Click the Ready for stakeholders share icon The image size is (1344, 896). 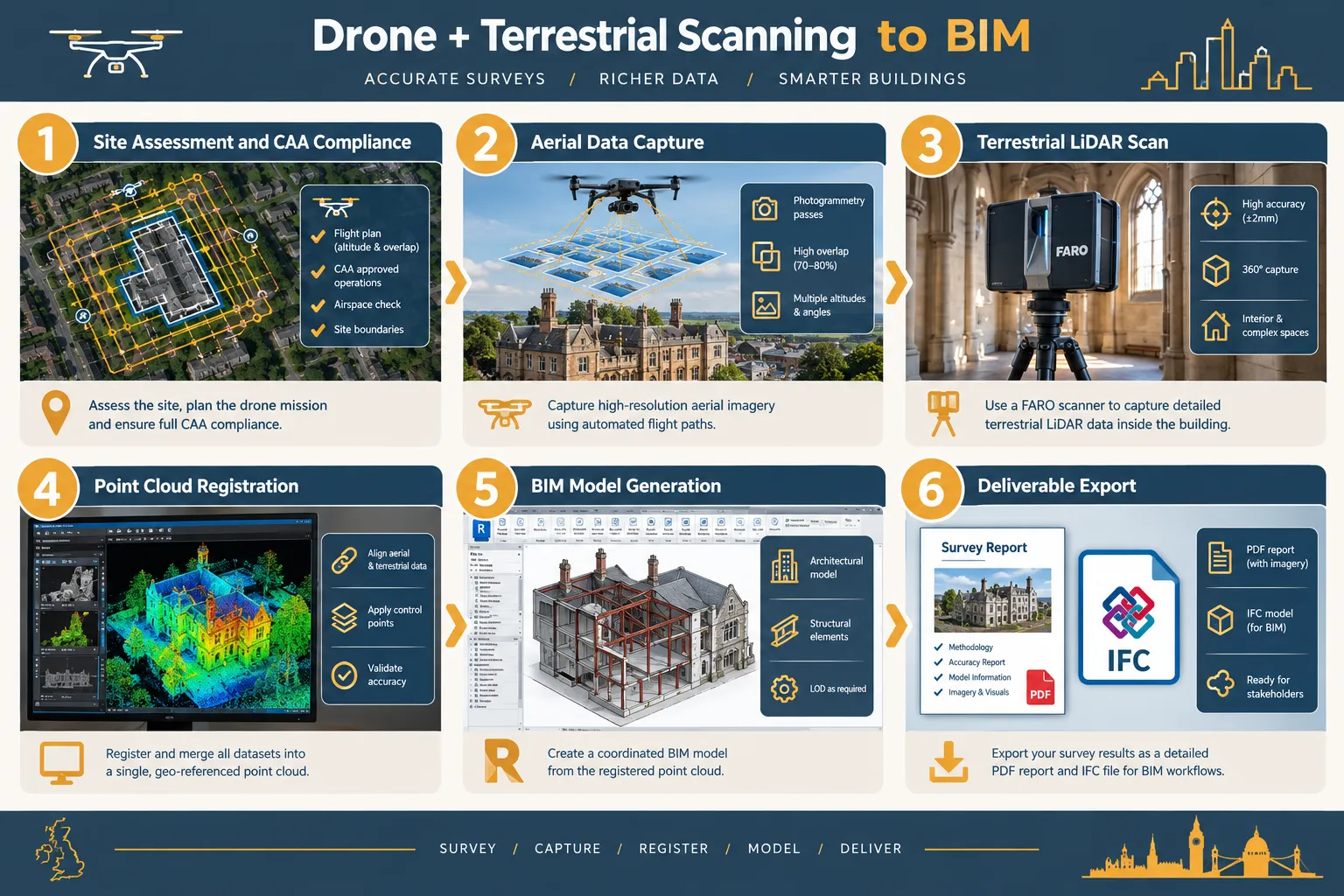pyautogui.click(x=1220, y=682)
